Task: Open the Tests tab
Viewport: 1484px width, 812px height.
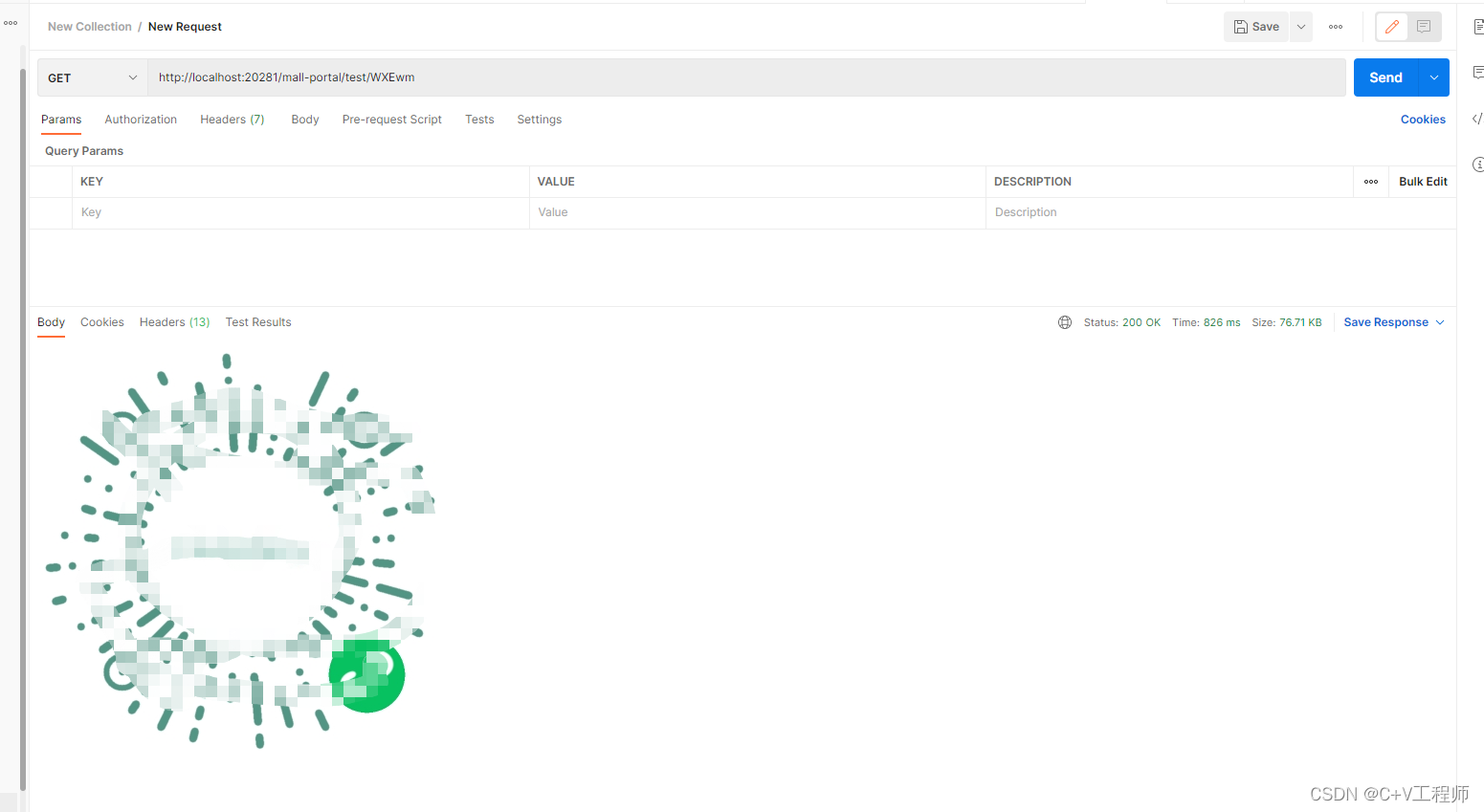Action: point(479,120)
